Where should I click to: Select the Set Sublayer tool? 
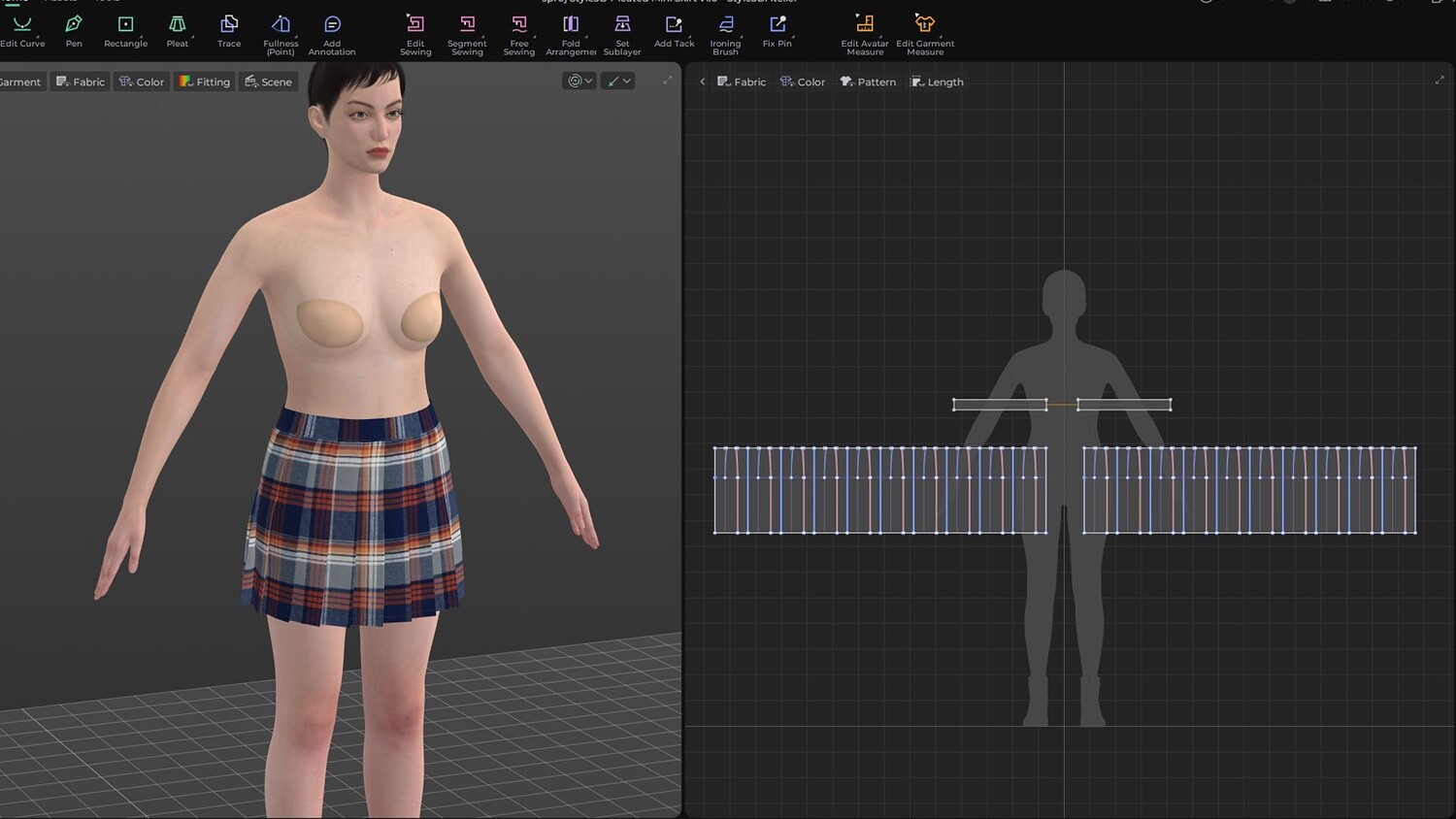click(x=622, y=35)
